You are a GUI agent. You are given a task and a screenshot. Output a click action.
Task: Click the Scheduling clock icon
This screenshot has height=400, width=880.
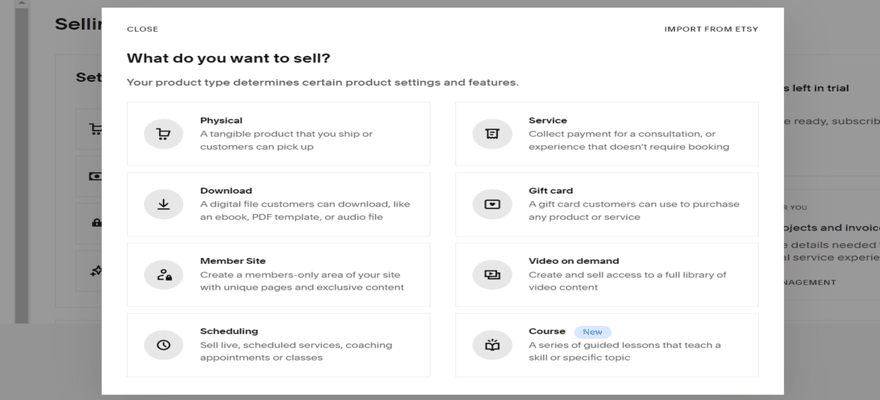[x=163, y=345]
